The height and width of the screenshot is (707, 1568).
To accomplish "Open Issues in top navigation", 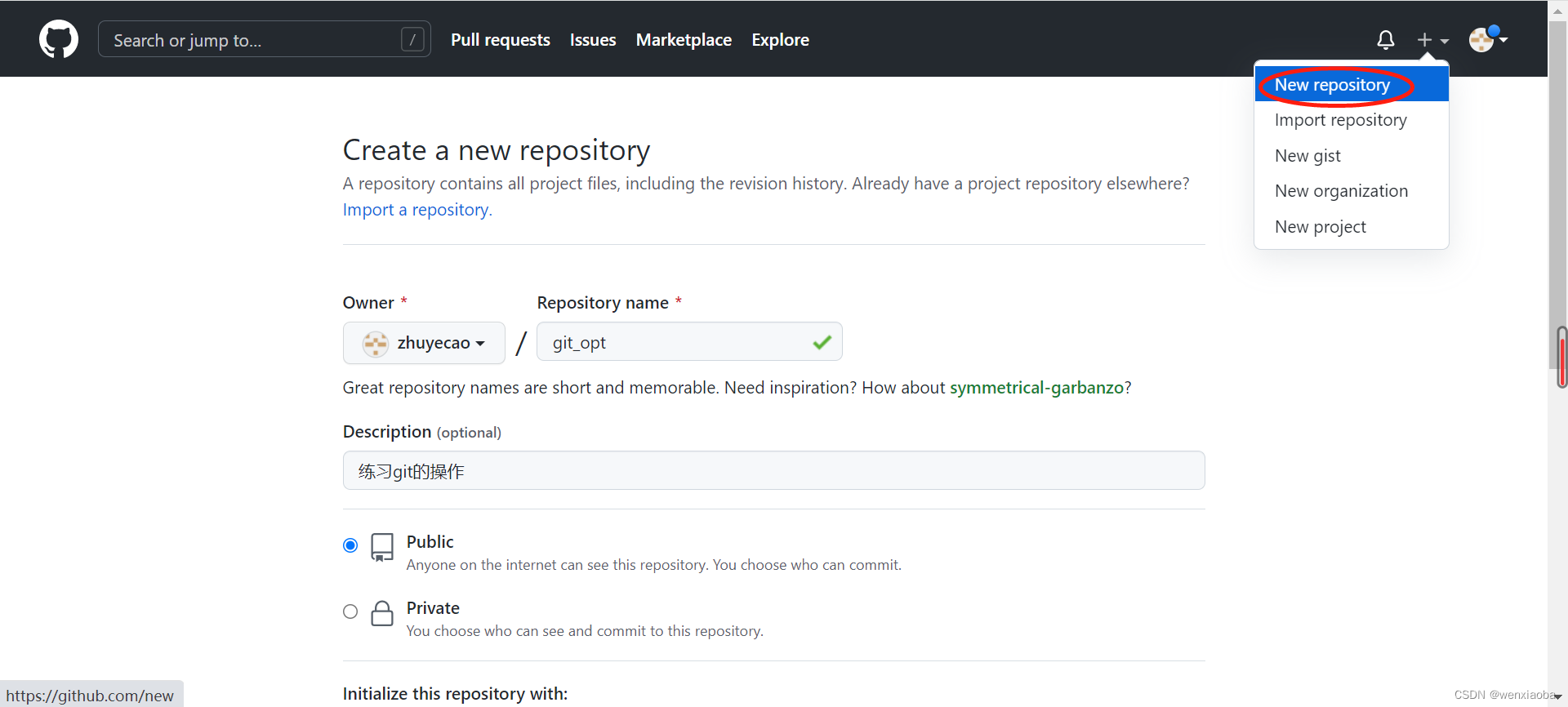I will click(x=593, y=39).
